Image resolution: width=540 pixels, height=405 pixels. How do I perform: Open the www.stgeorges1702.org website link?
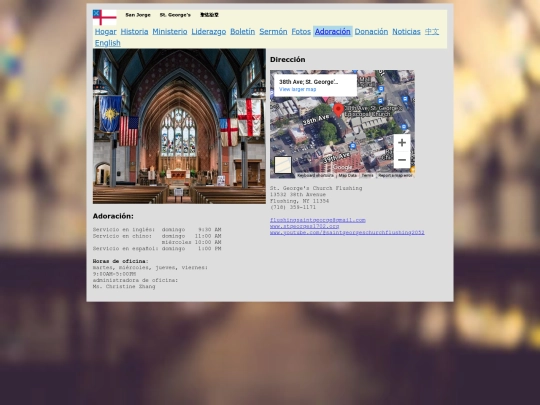pos(304,226)
